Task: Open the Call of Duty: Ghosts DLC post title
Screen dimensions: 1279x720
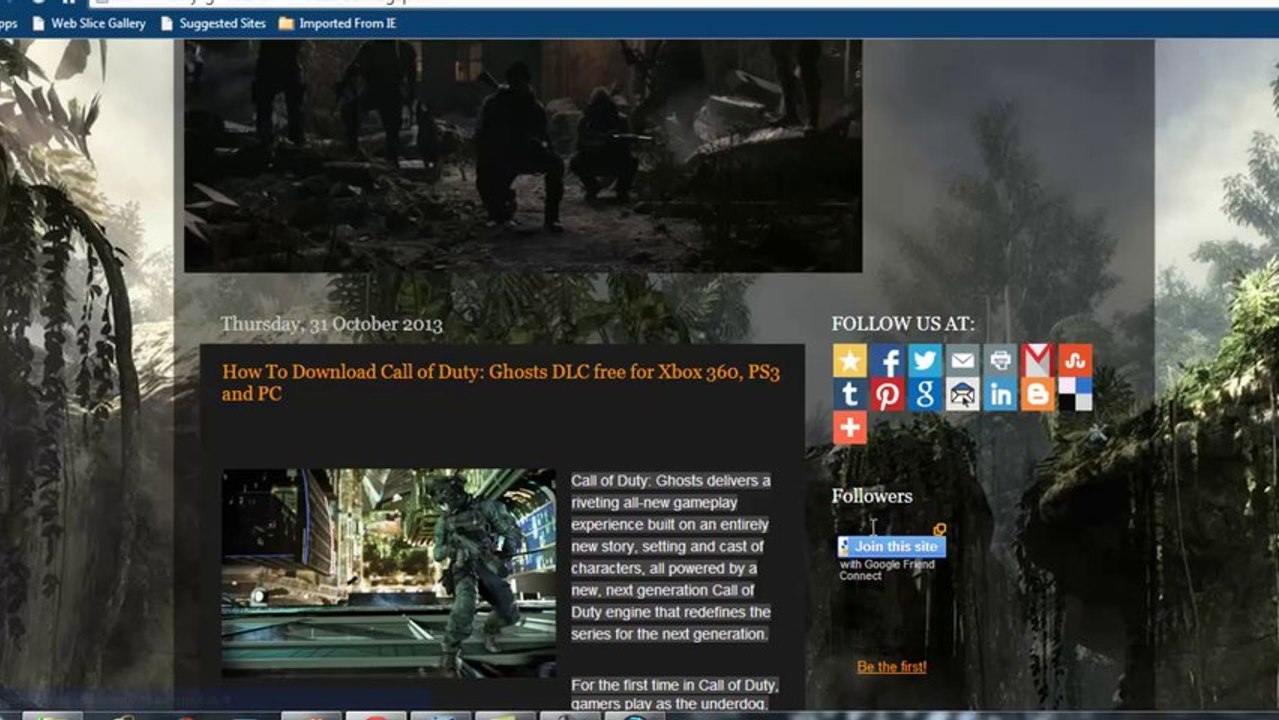Action: click(x=501, y=383)
